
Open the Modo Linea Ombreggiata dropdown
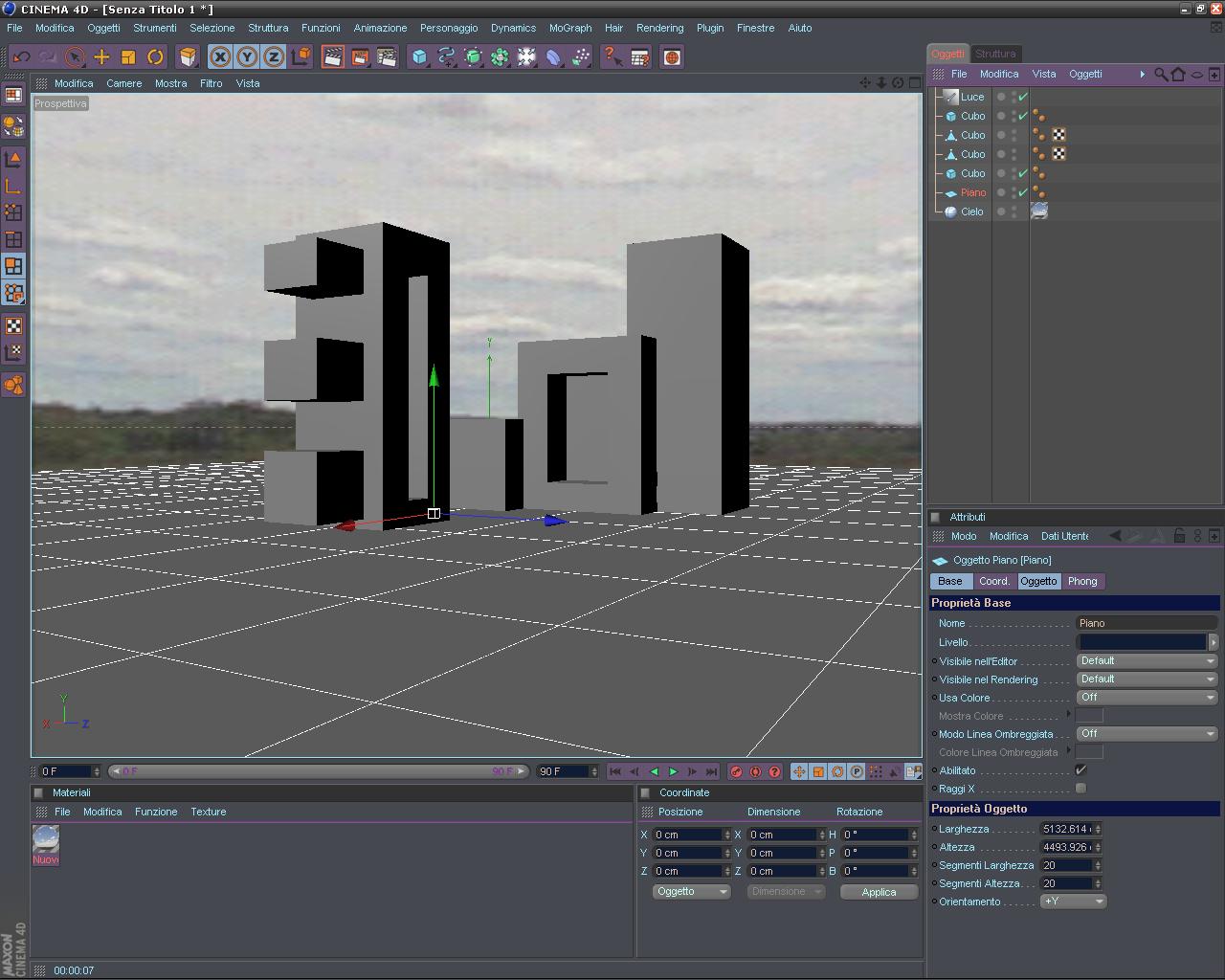click(x=1147, y=734)
